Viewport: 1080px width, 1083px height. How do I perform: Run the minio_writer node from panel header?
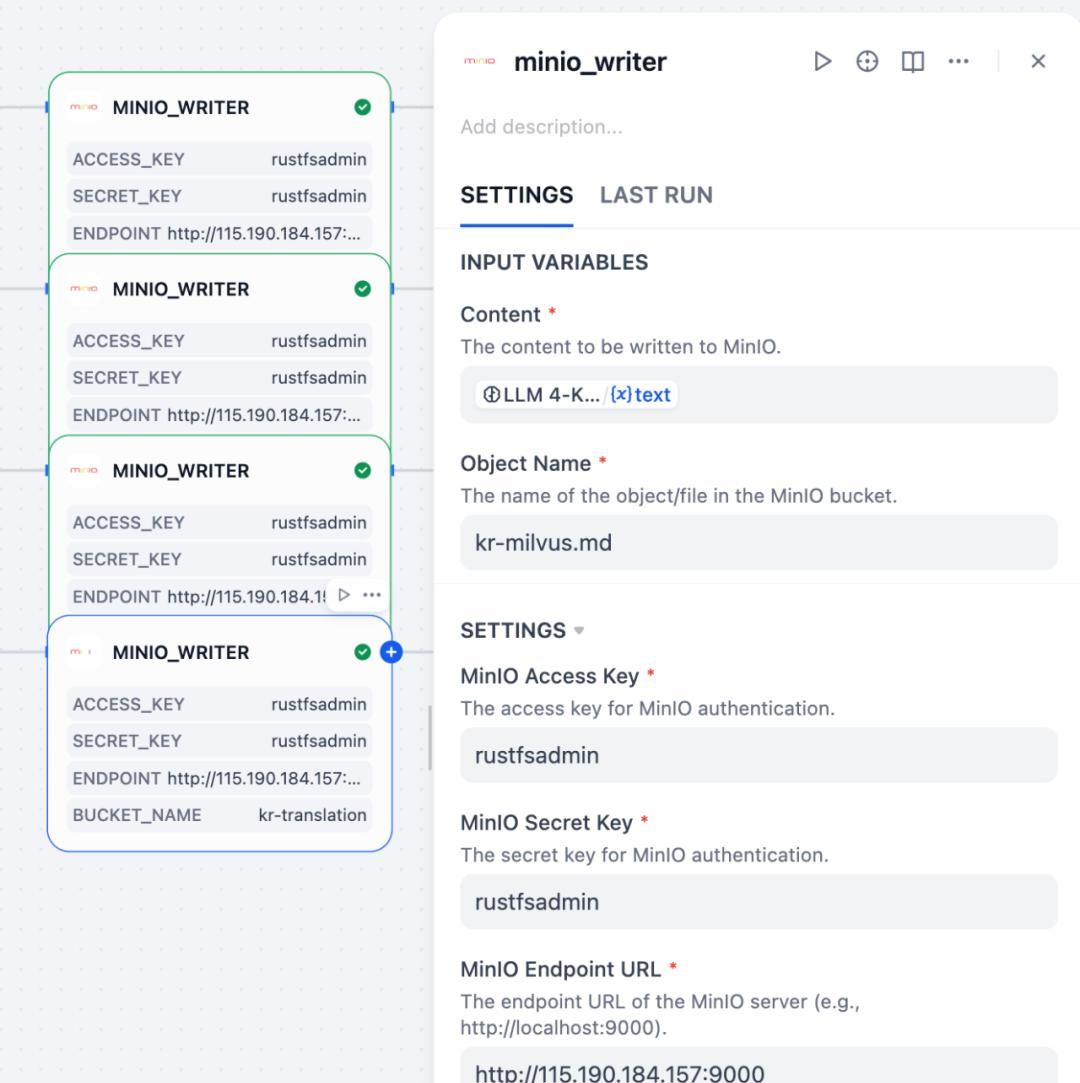(x=824, y=61)
